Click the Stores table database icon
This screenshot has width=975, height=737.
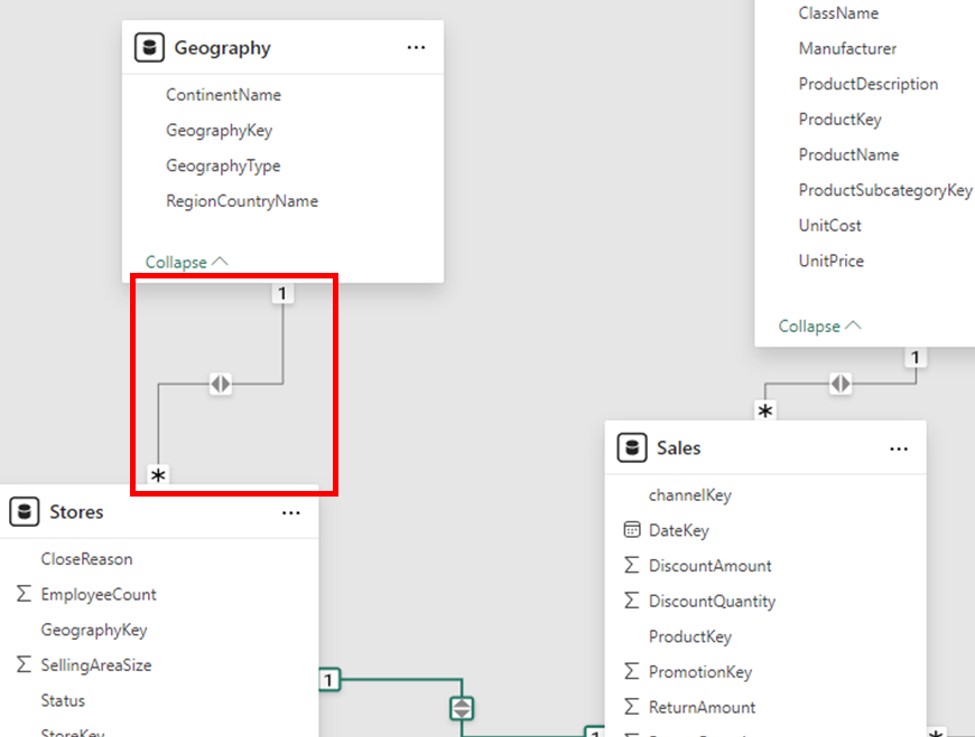tap(25, 512)
